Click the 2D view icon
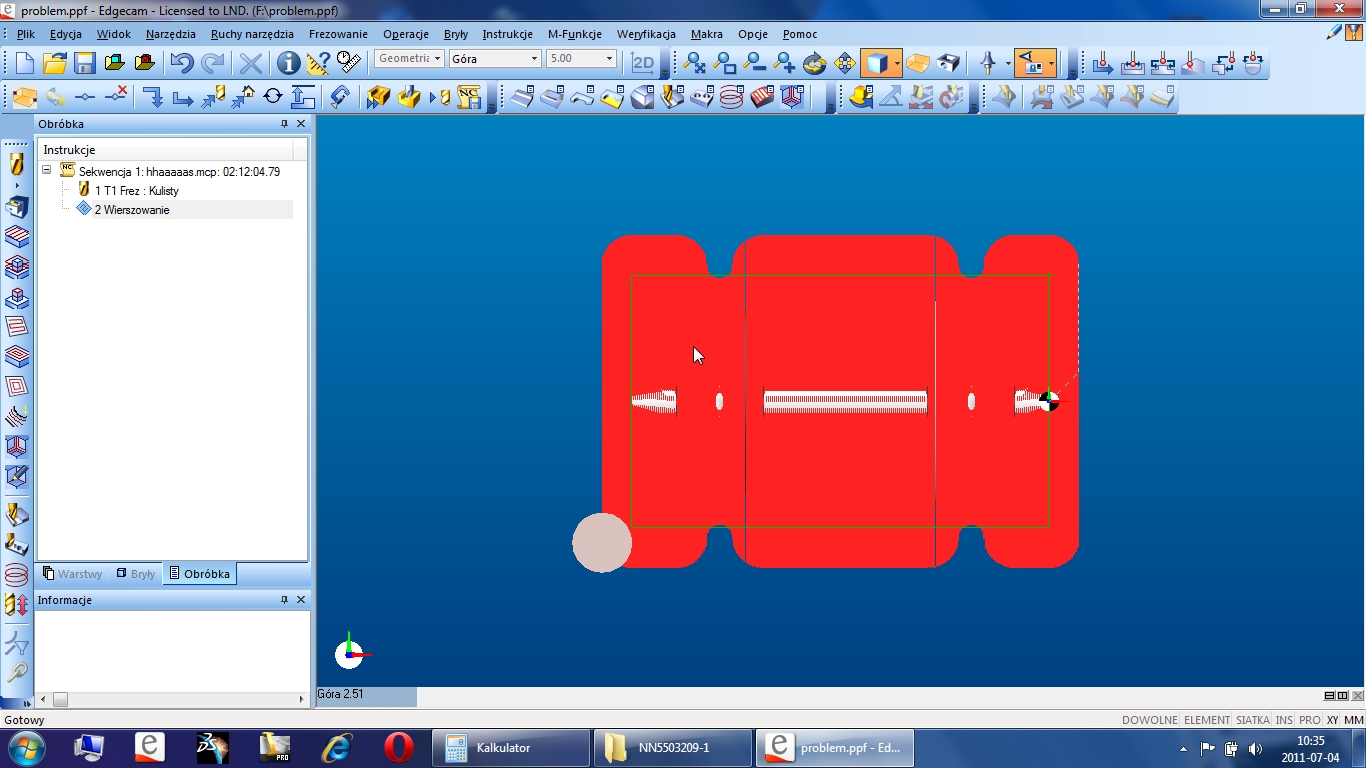The height and width of the screenshot is (768, 1366). click(x=642, y=63)
